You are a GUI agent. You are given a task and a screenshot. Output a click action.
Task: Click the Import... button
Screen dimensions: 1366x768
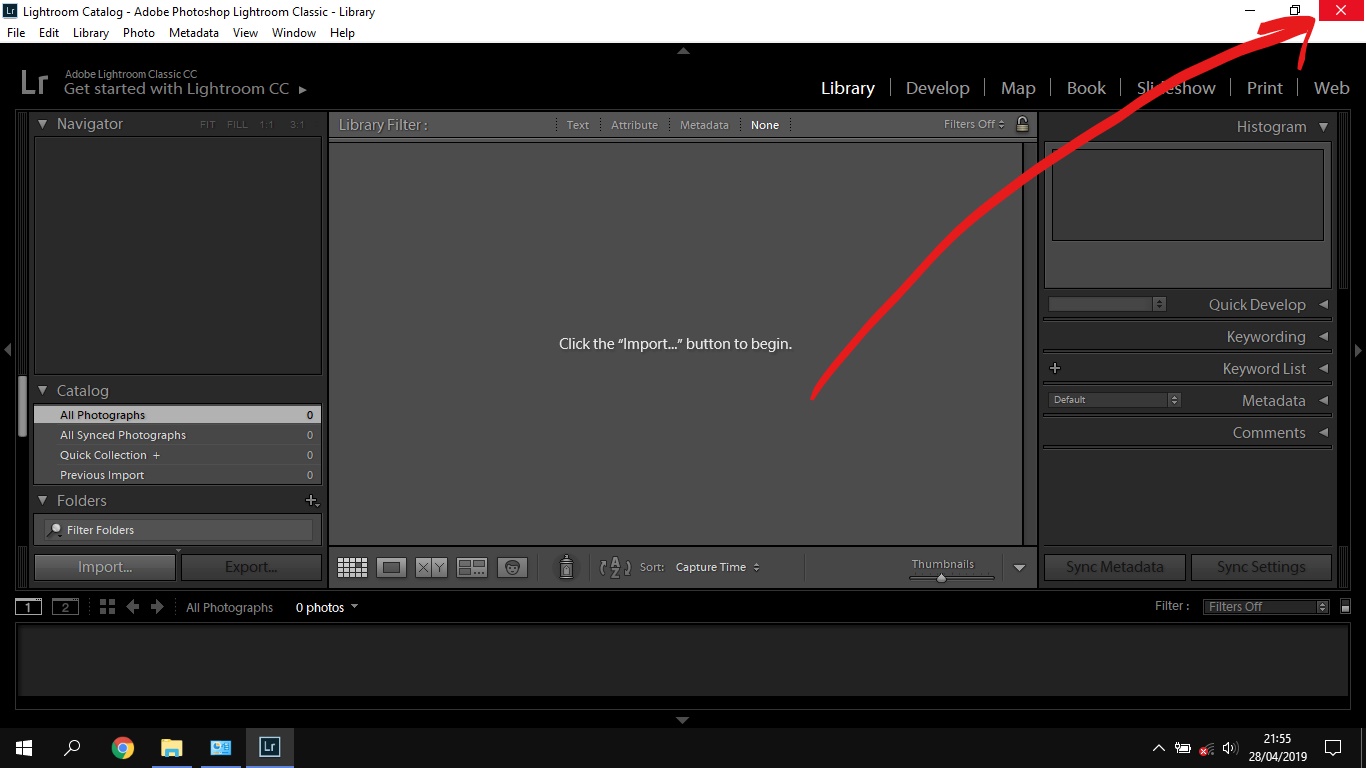point(105,567)
